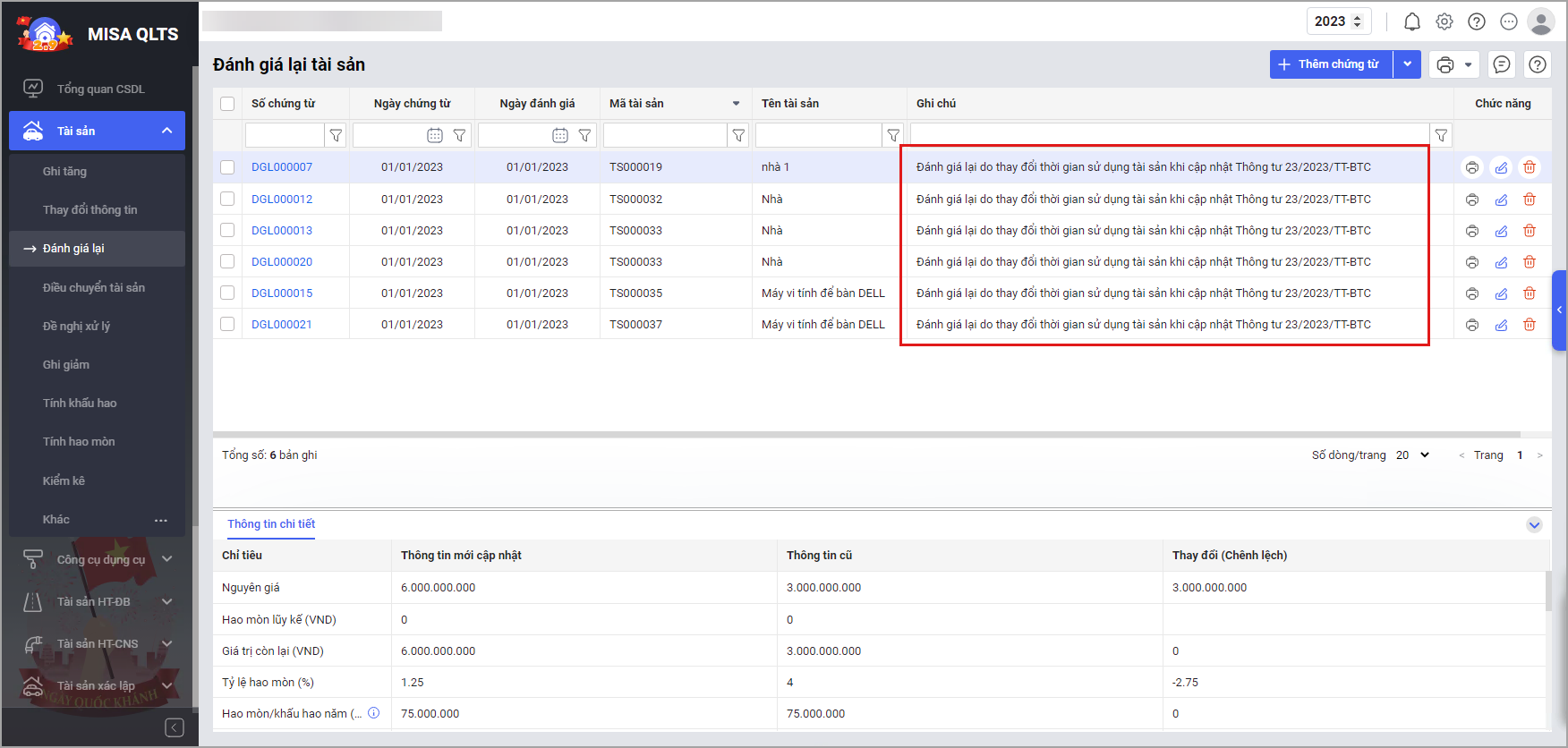Open Tính khấu hao in sidebar
Screen dimensions: 1568x748
pos(80,403)
